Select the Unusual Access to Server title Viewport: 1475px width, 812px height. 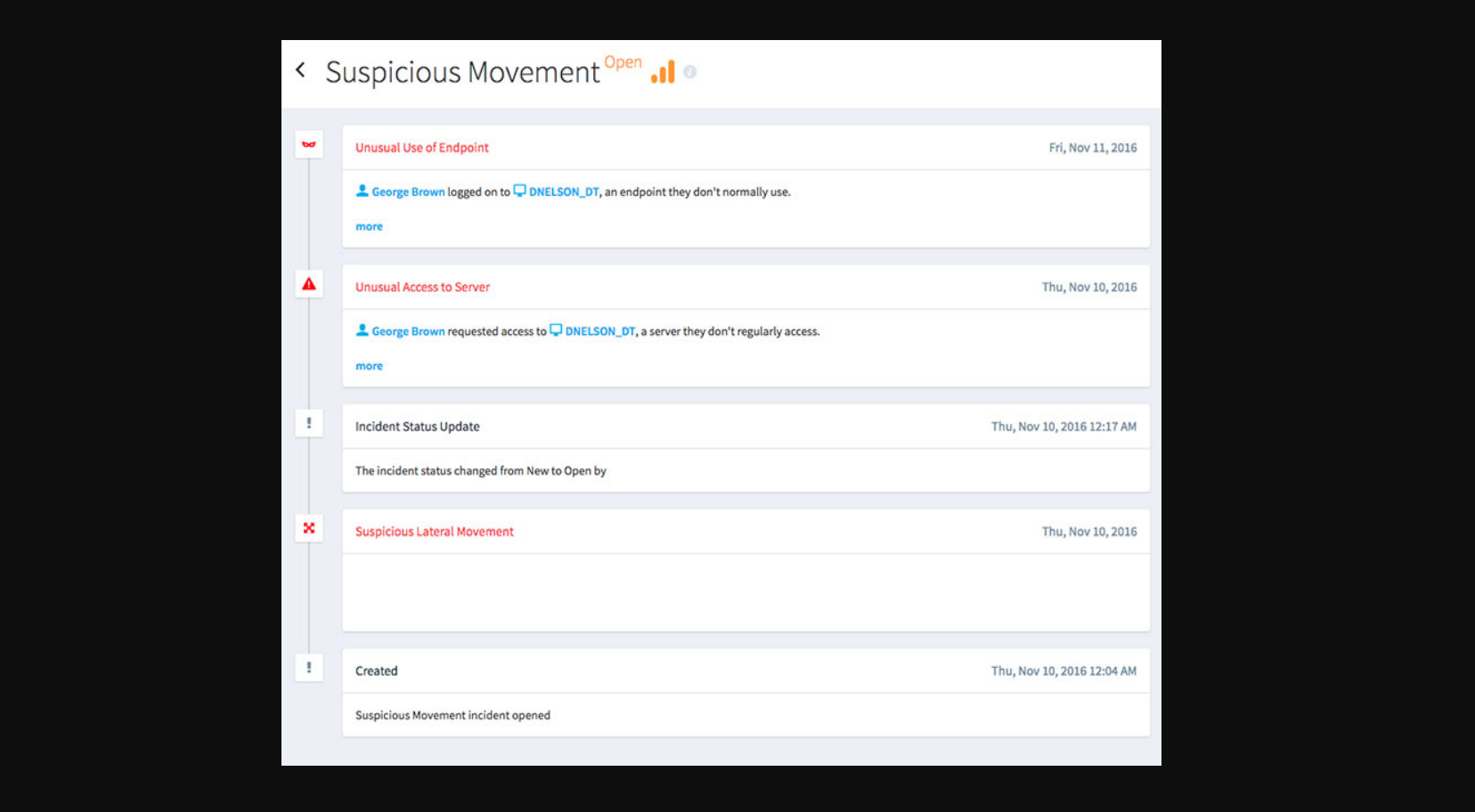click(x=422, y=288)
